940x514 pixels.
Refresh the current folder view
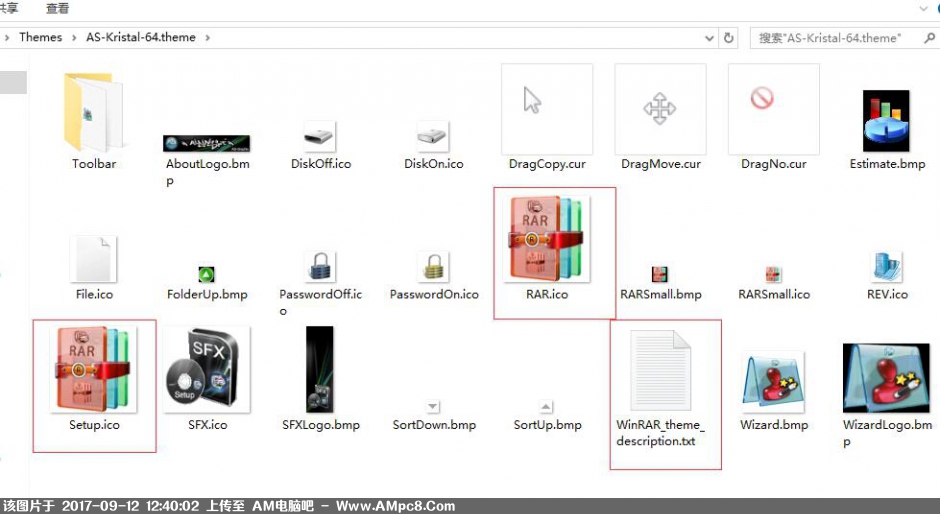tap(728, 38)
